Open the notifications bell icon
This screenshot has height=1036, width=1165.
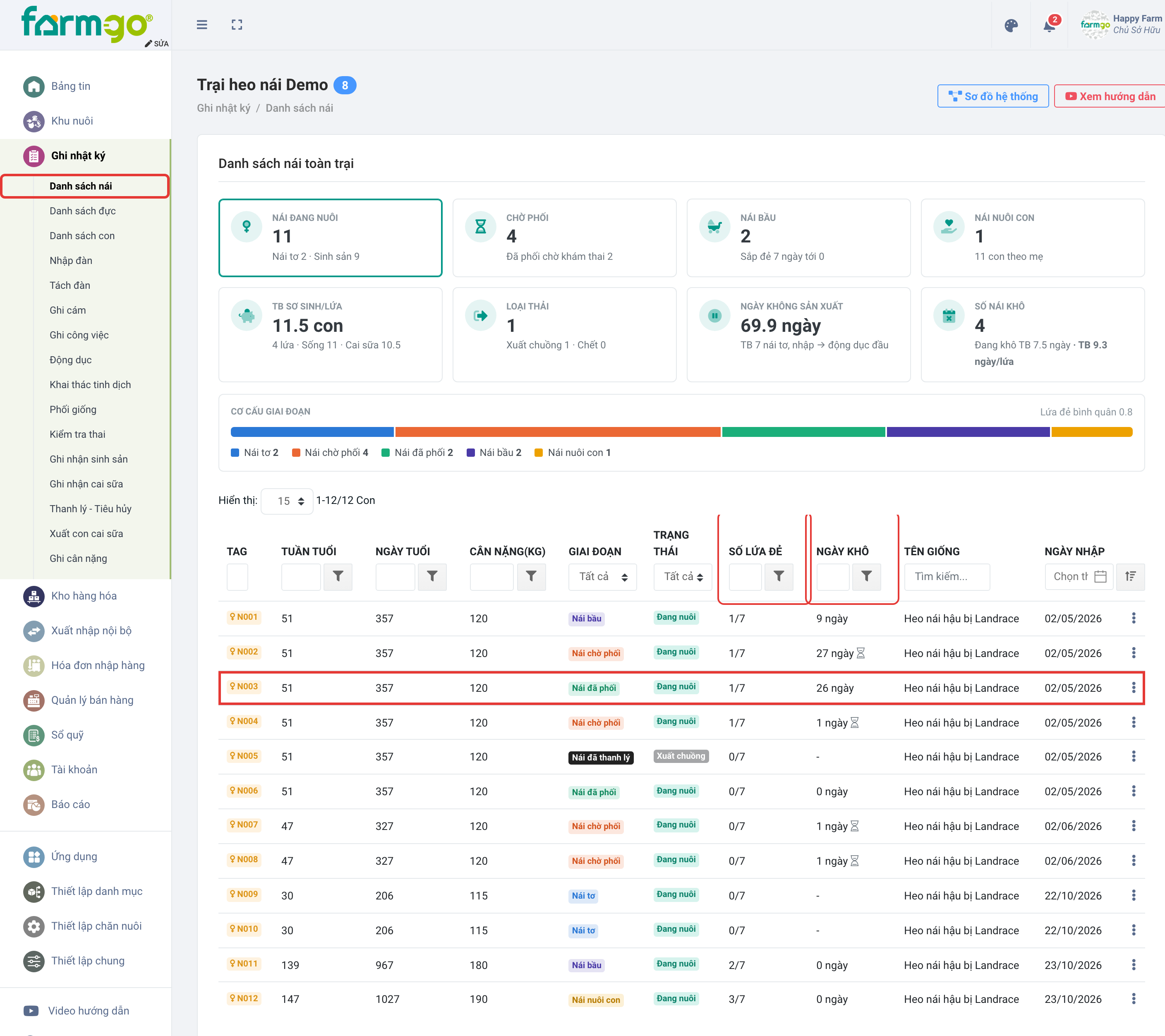pyautogui.click(x=1050, y=26)
